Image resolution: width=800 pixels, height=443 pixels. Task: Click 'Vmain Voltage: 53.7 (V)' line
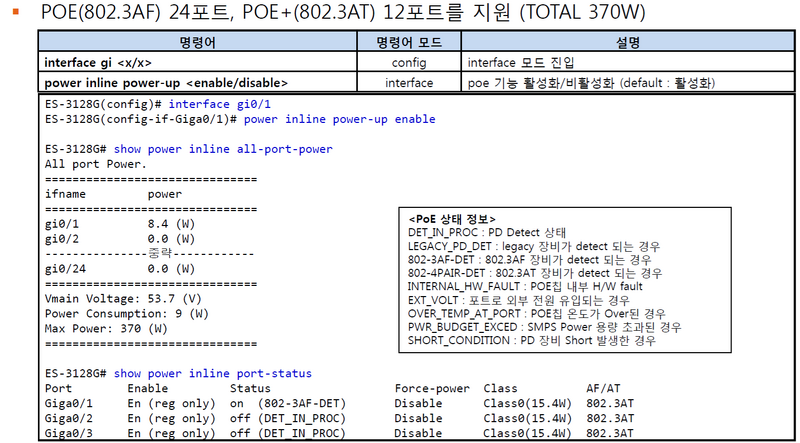123,299
